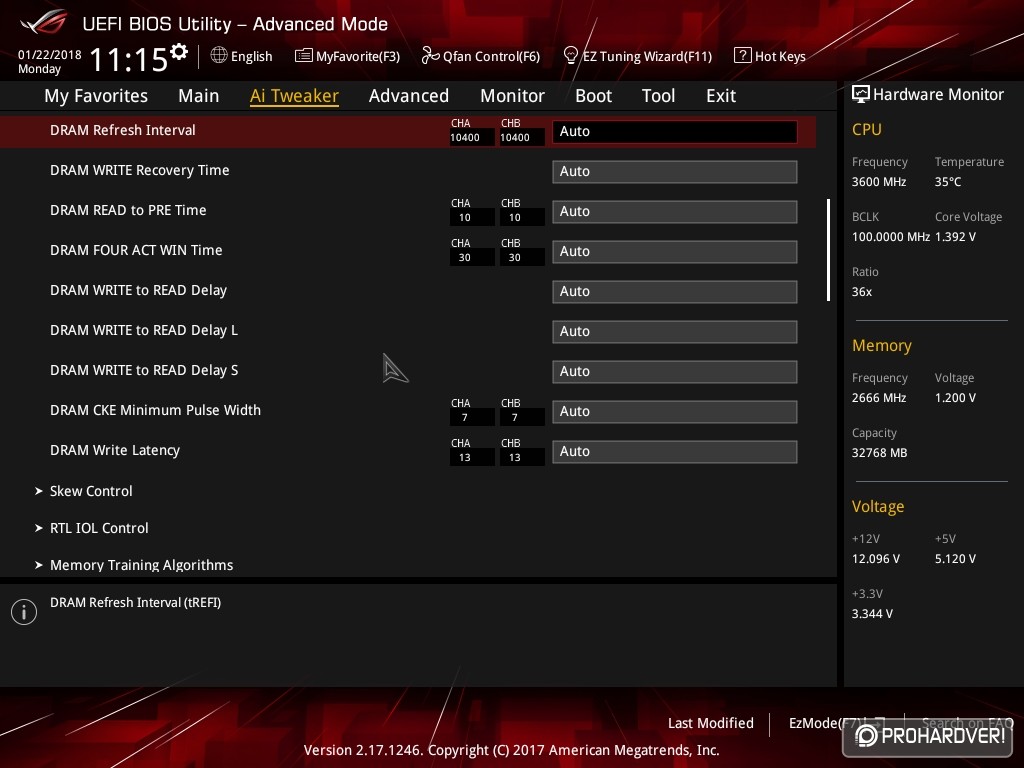Click the globe language icon
This screenshot has width=1024, height=768.
point(219,56)
